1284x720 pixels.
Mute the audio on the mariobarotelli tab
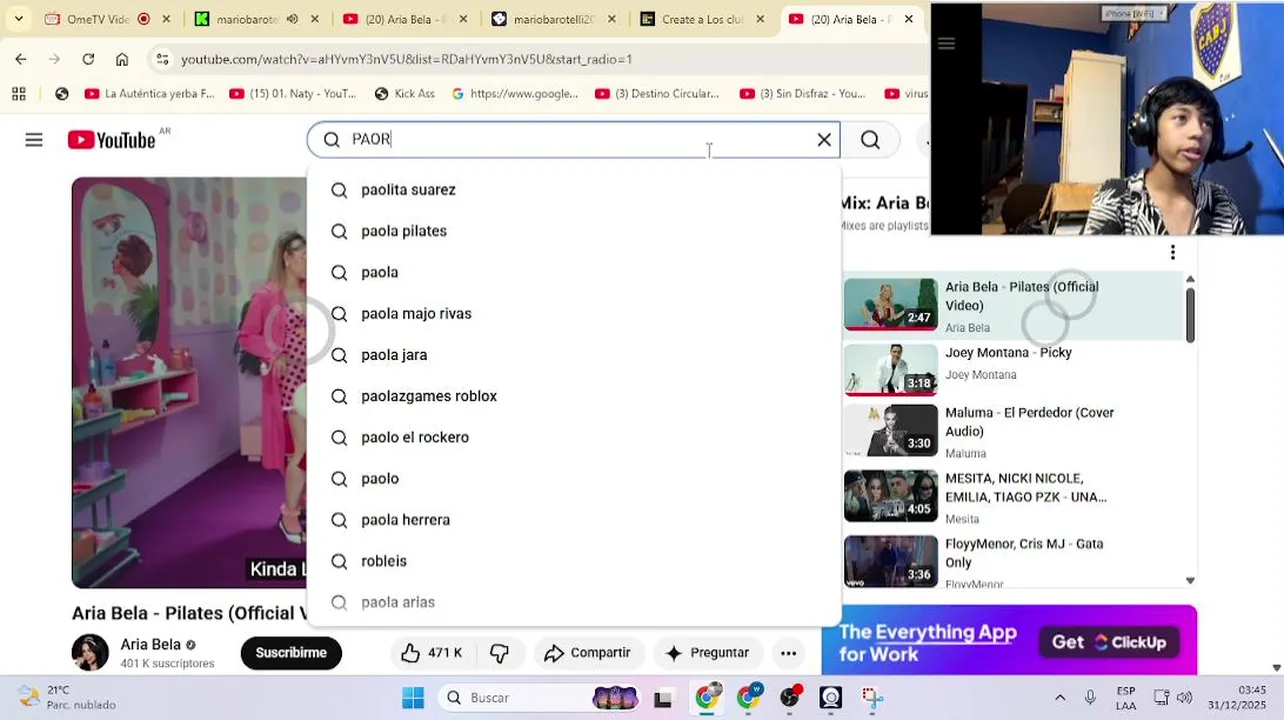[x=292, y=19]
